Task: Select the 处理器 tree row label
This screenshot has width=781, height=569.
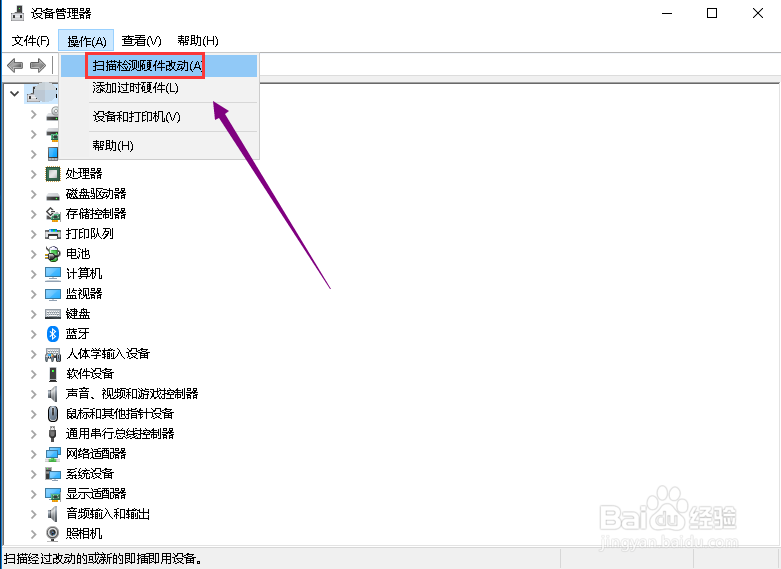Action: point(84,174)
